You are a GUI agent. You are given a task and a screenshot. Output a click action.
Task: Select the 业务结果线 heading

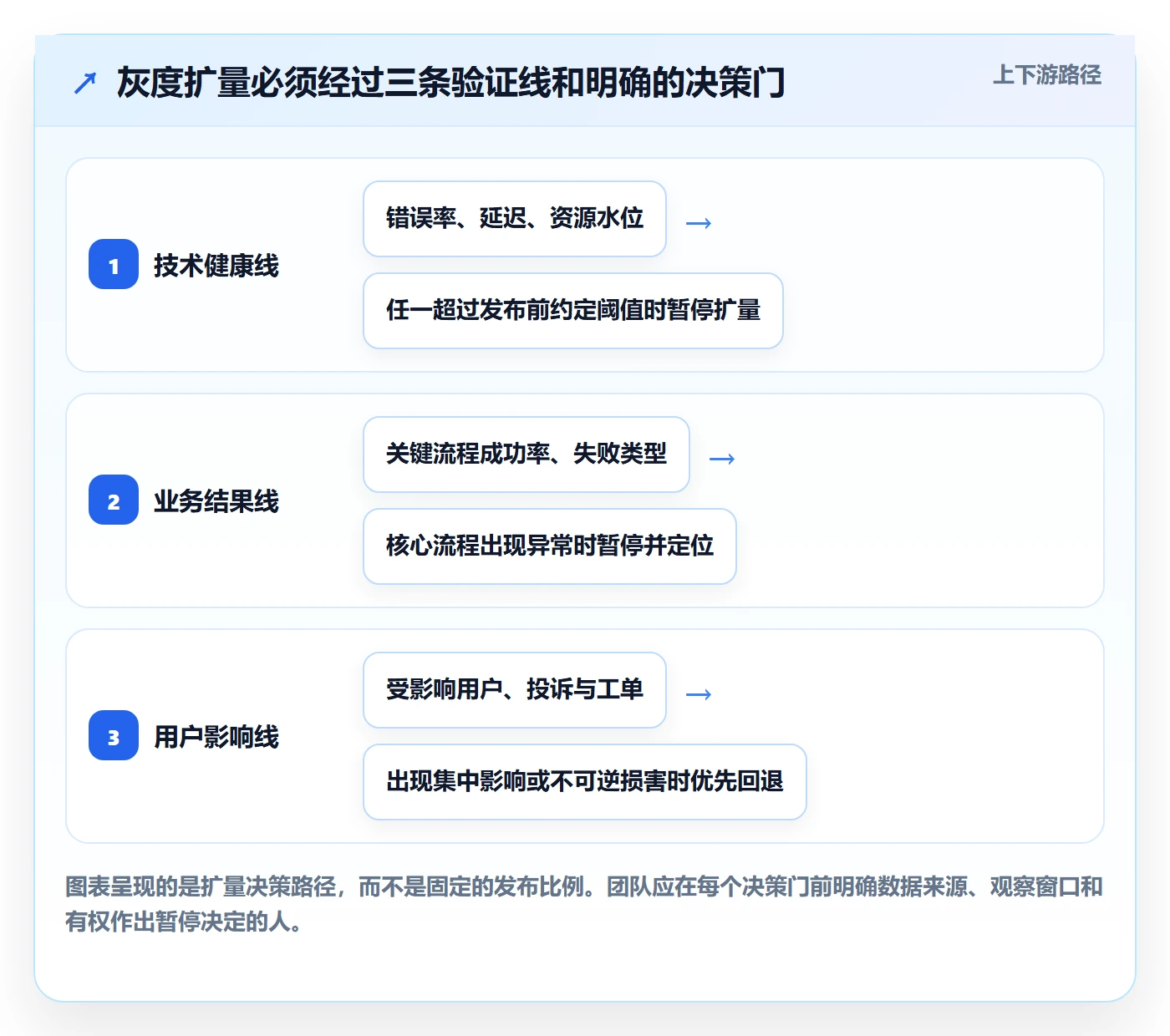point(216,501)
